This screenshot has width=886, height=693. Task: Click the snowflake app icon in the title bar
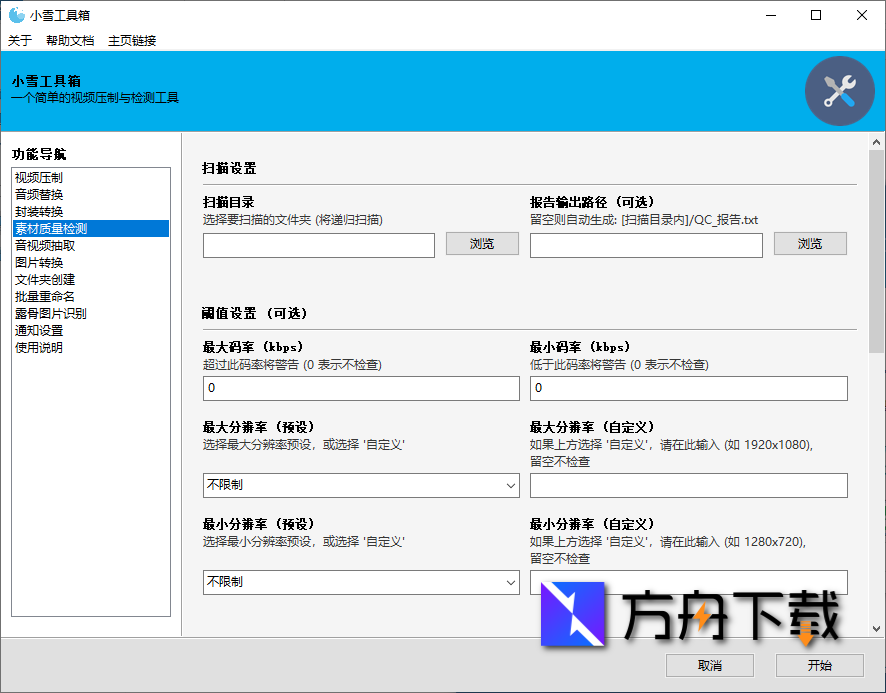(x=14, y=14)
